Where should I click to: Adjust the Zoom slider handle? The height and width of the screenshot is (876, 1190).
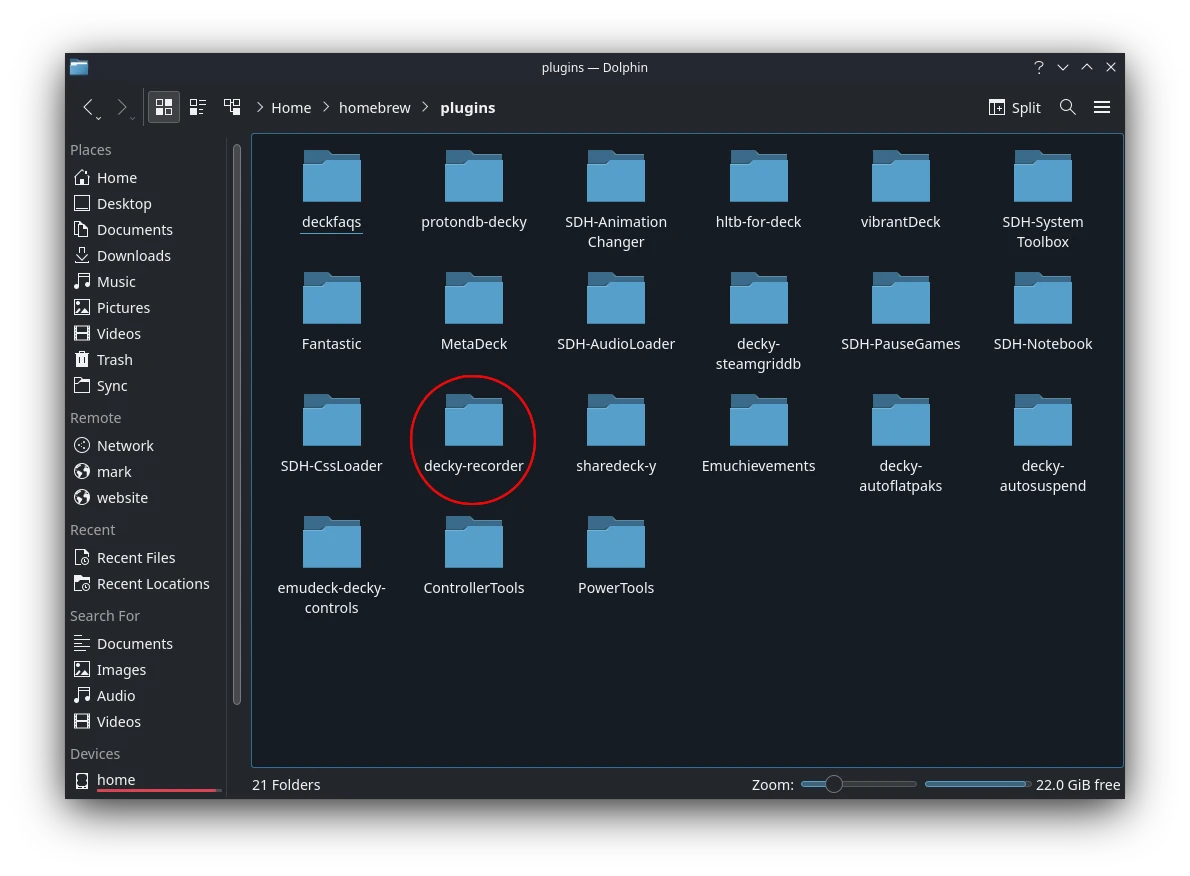(x=833, y=784)
